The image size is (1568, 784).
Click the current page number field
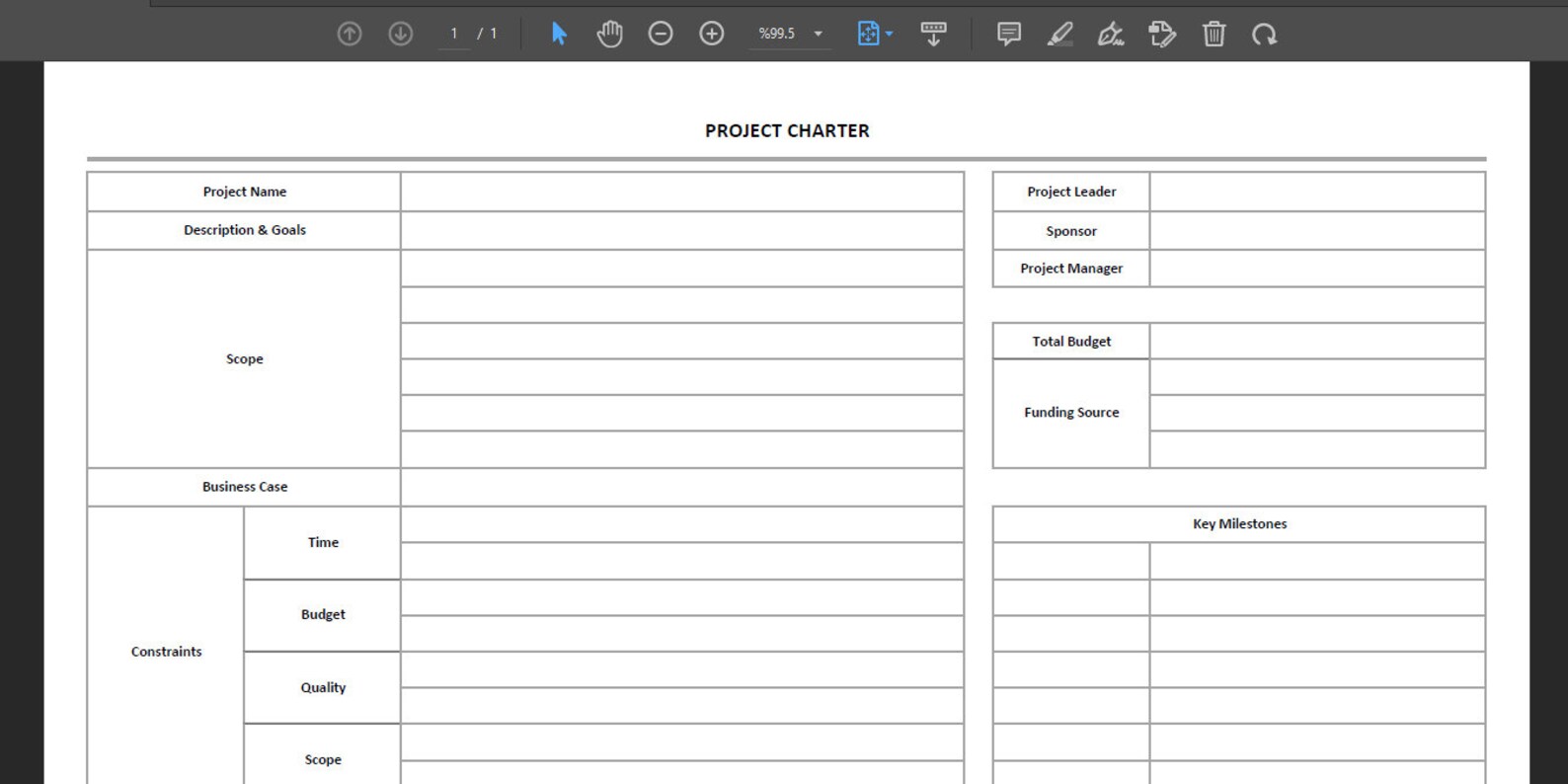tap(454, 34)
